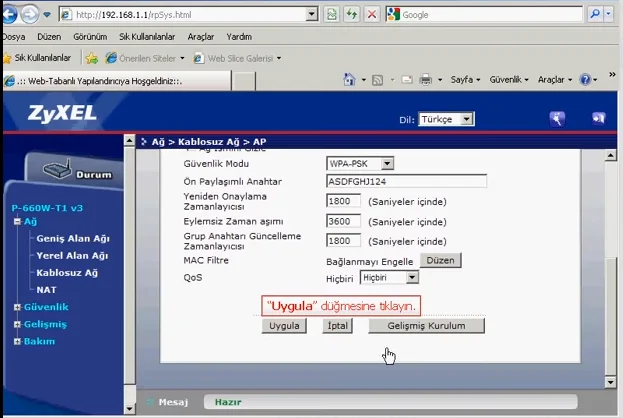The height and width of the screenshot is (418, 623).
Task: Click the address bar URL field
Action: point(183,15)
